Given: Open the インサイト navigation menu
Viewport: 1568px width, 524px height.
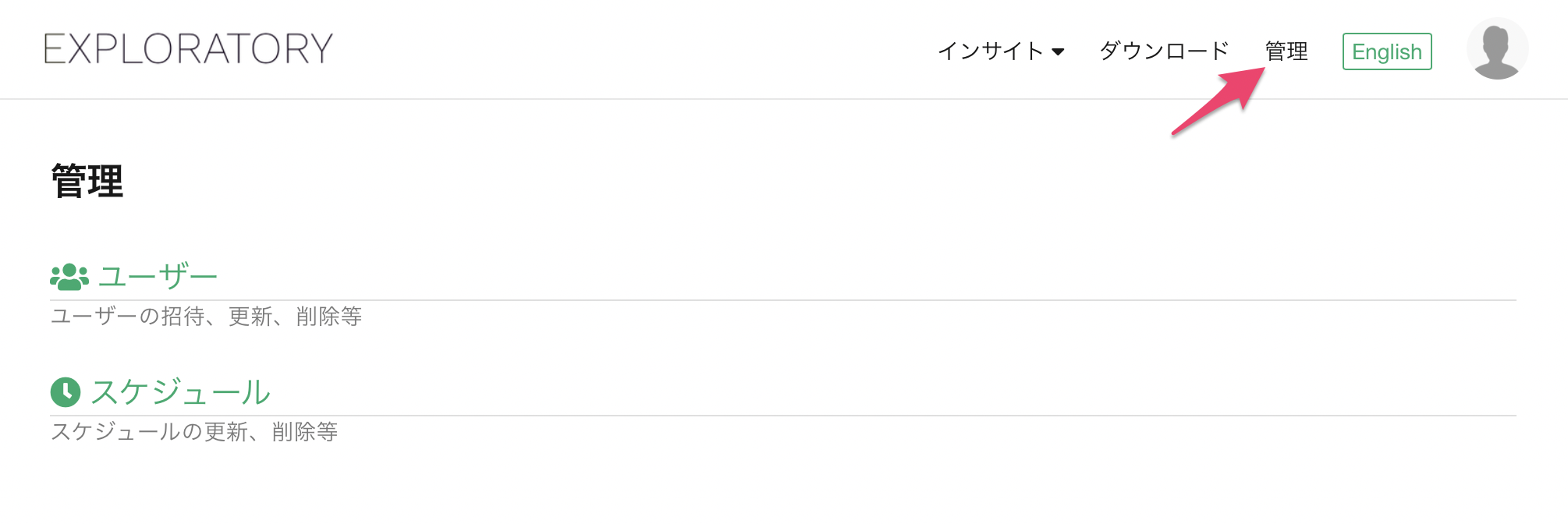Looking at the screenshot, I should (x=1001, y=51).
